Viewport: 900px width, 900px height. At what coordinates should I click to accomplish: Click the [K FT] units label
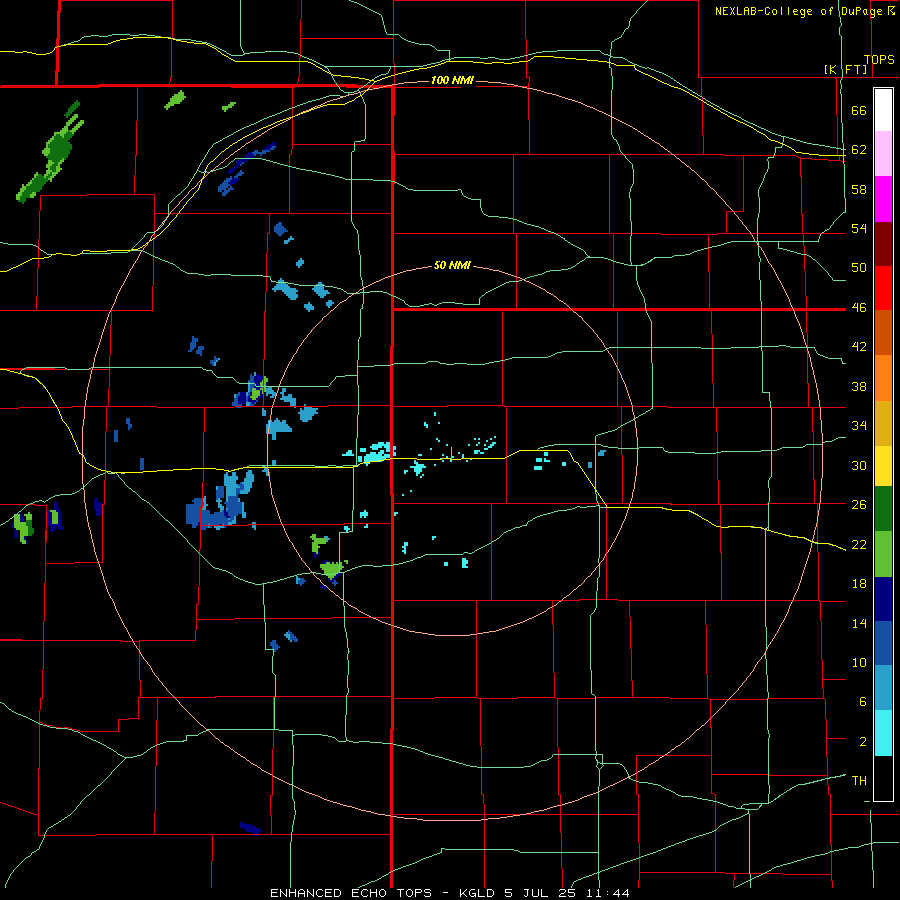845,69
